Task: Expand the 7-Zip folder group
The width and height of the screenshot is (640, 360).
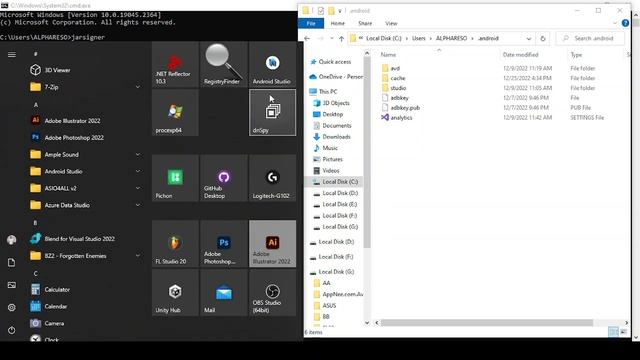Action: tap(86, 87)
